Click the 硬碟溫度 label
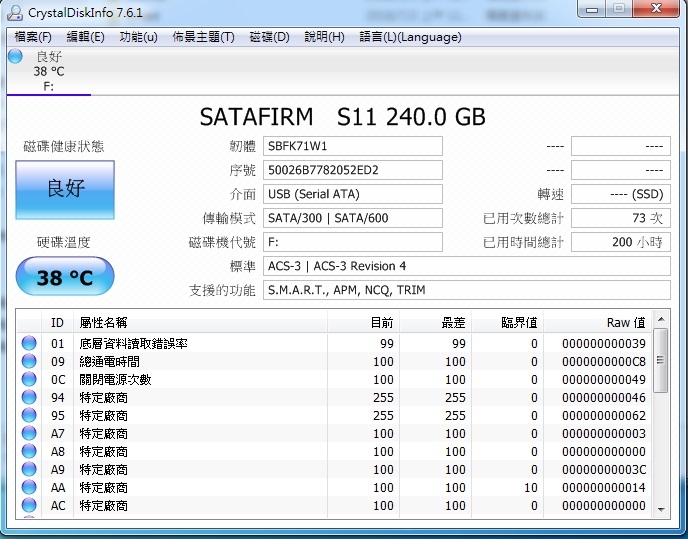 (x=64, y=242)
